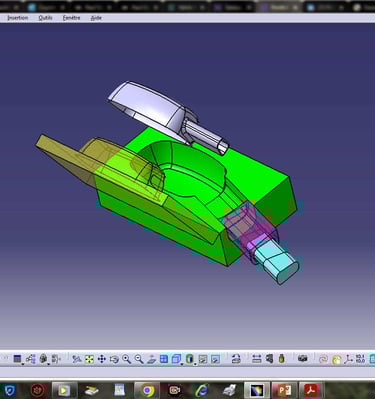Click Fit All In view icon
The height and width of the screenshot is (399, 375).
point(89,359)
